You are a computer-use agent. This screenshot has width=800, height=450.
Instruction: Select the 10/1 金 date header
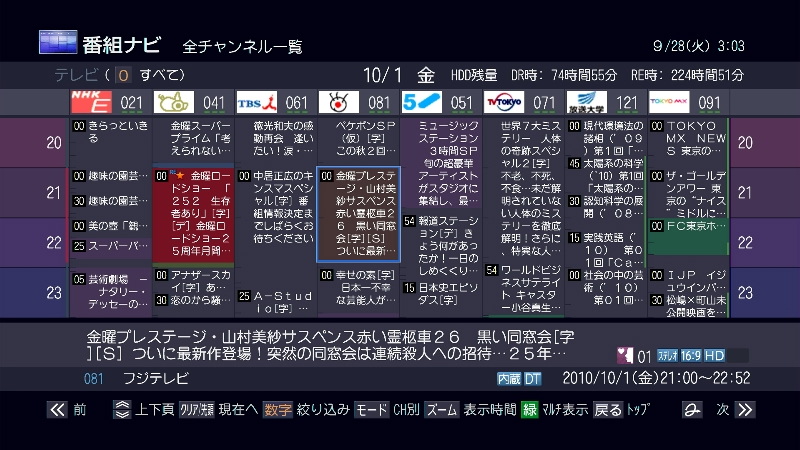click(398, 76)
